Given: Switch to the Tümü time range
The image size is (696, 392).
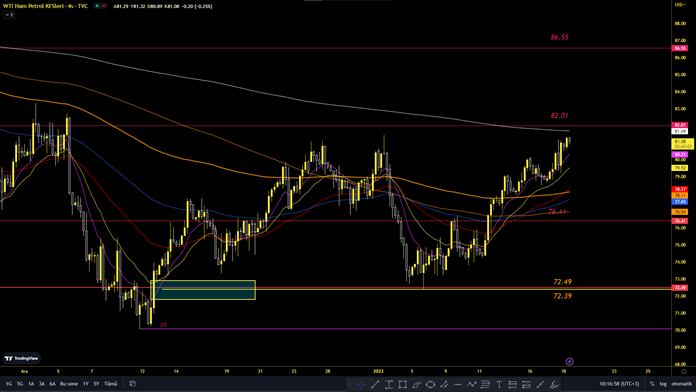Looking at the screenshot, I should (111, 384).
